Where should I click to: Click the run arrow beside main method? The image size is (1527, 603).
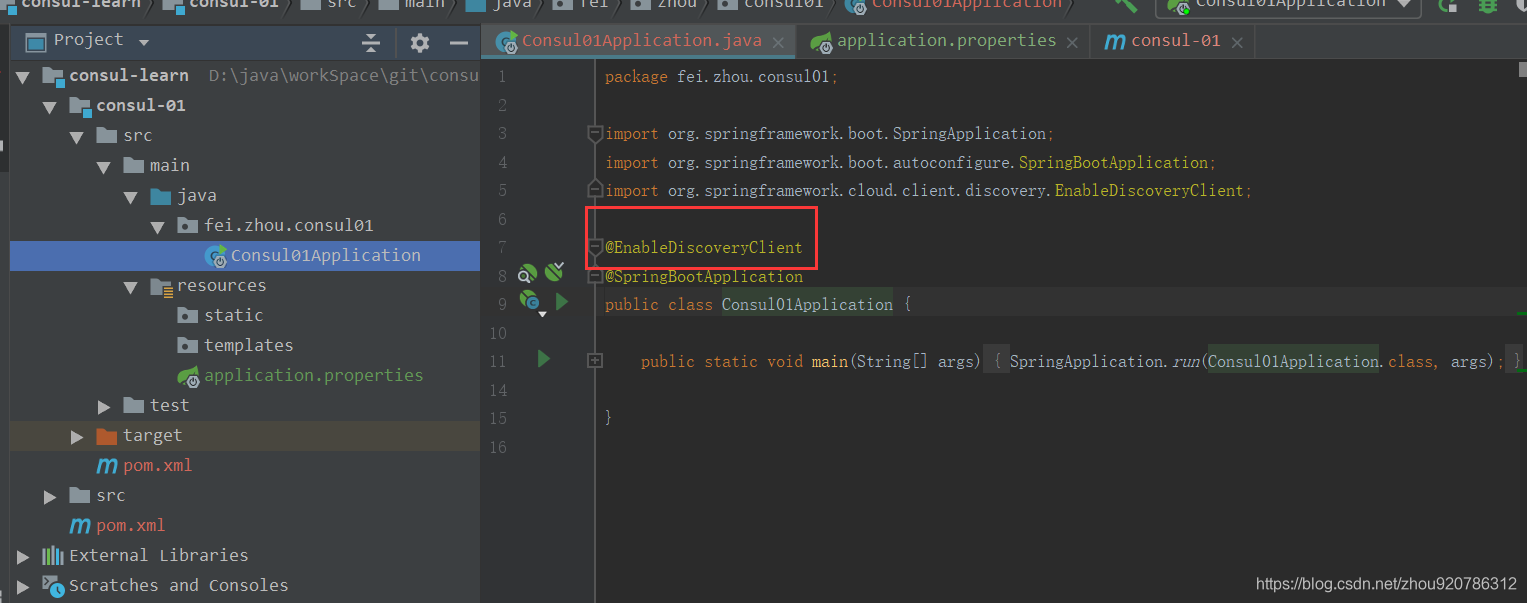point(544,358)
